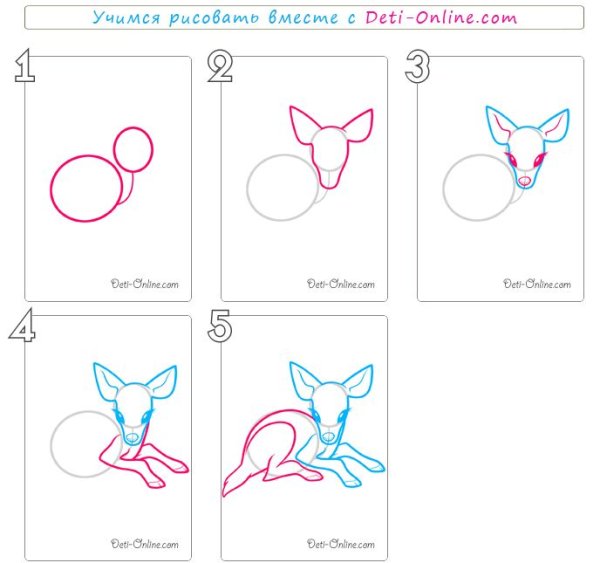Select the step 2 drawing panel

(x=304, y=179)
